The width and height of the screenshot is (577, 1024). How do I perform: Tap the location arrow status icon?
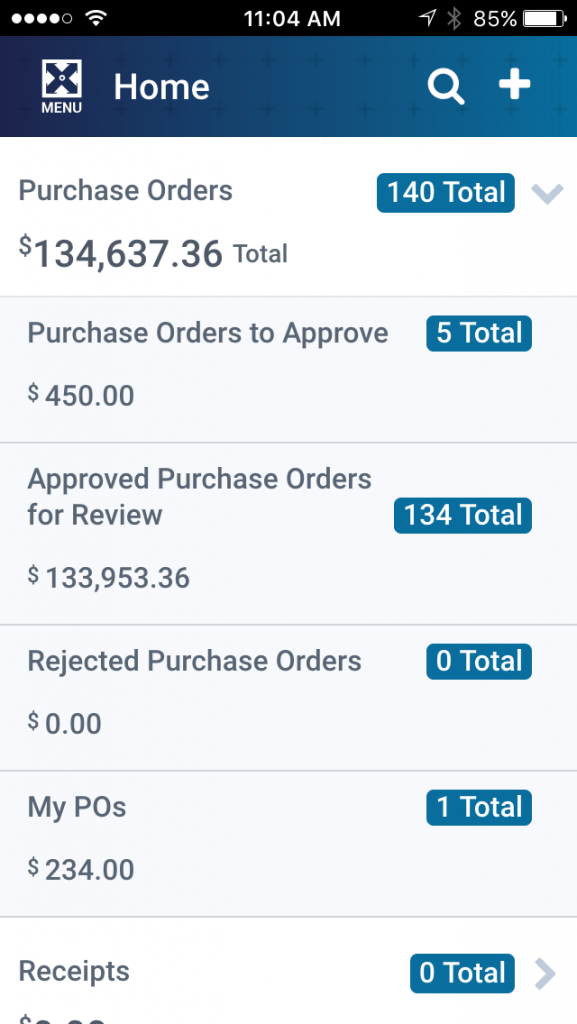(428, 18)
